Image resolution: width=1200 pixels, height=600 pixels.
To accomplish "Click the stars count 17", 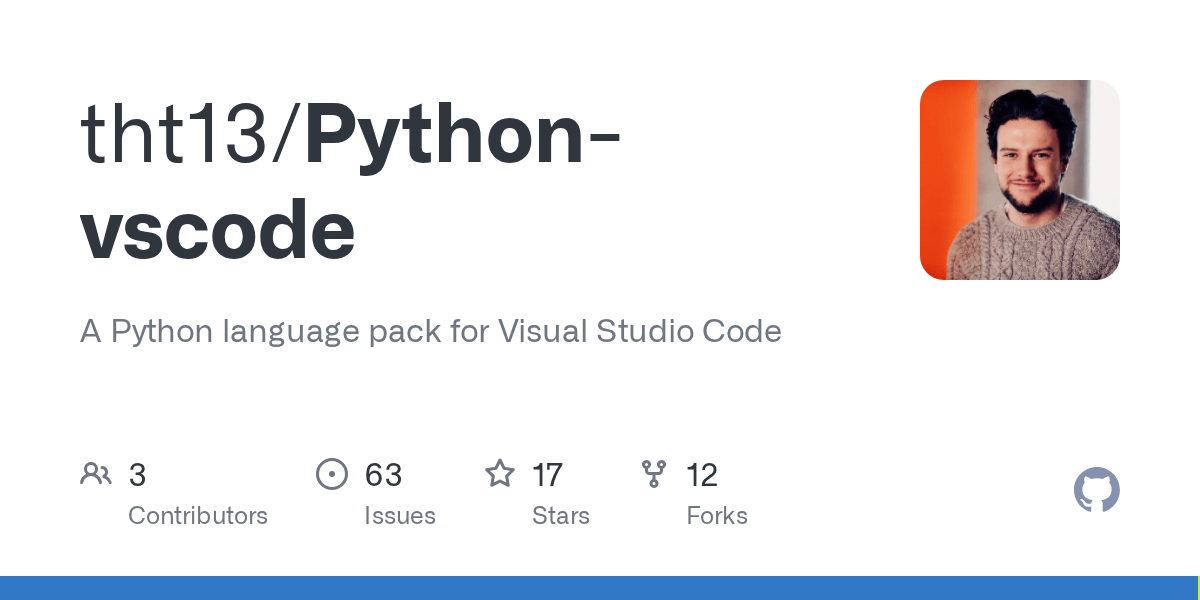I will 547,475.
